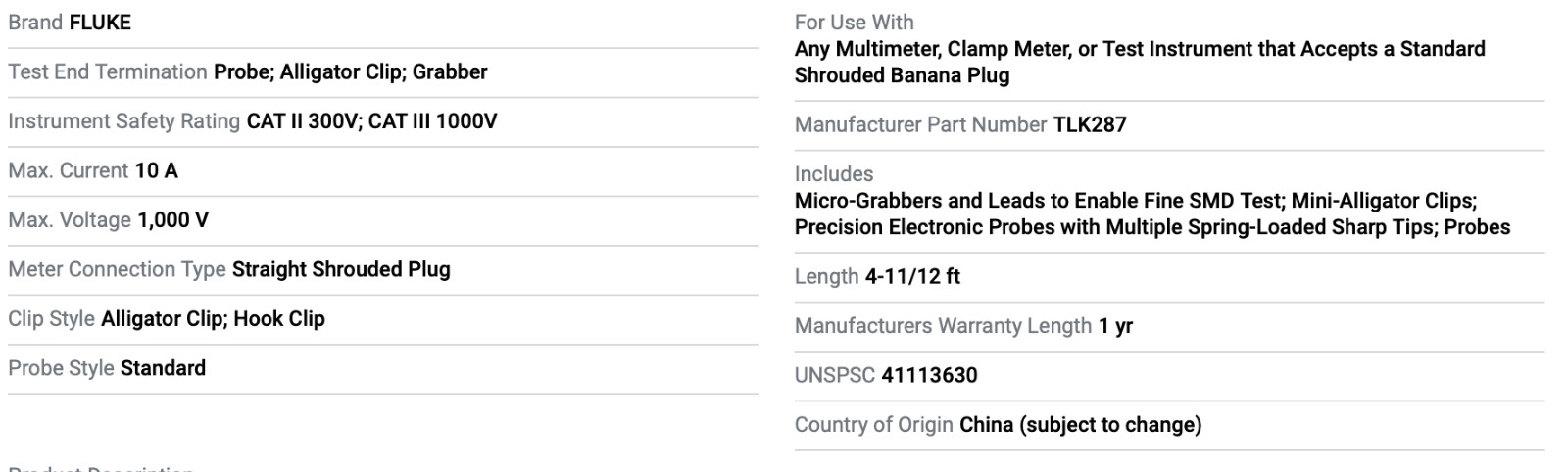Click the manufacturer part number TLK287
1568x472 pixels.
(1090, 125)
